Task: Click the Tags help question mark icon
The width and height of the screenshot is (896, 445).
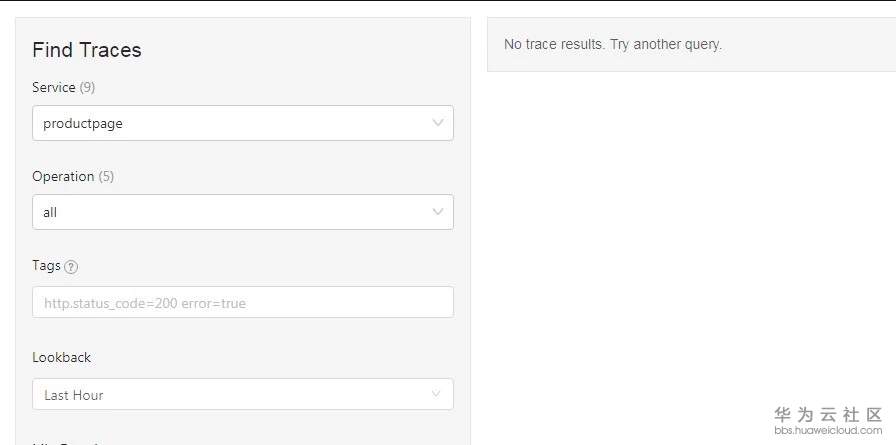Action: click(71, 267)
